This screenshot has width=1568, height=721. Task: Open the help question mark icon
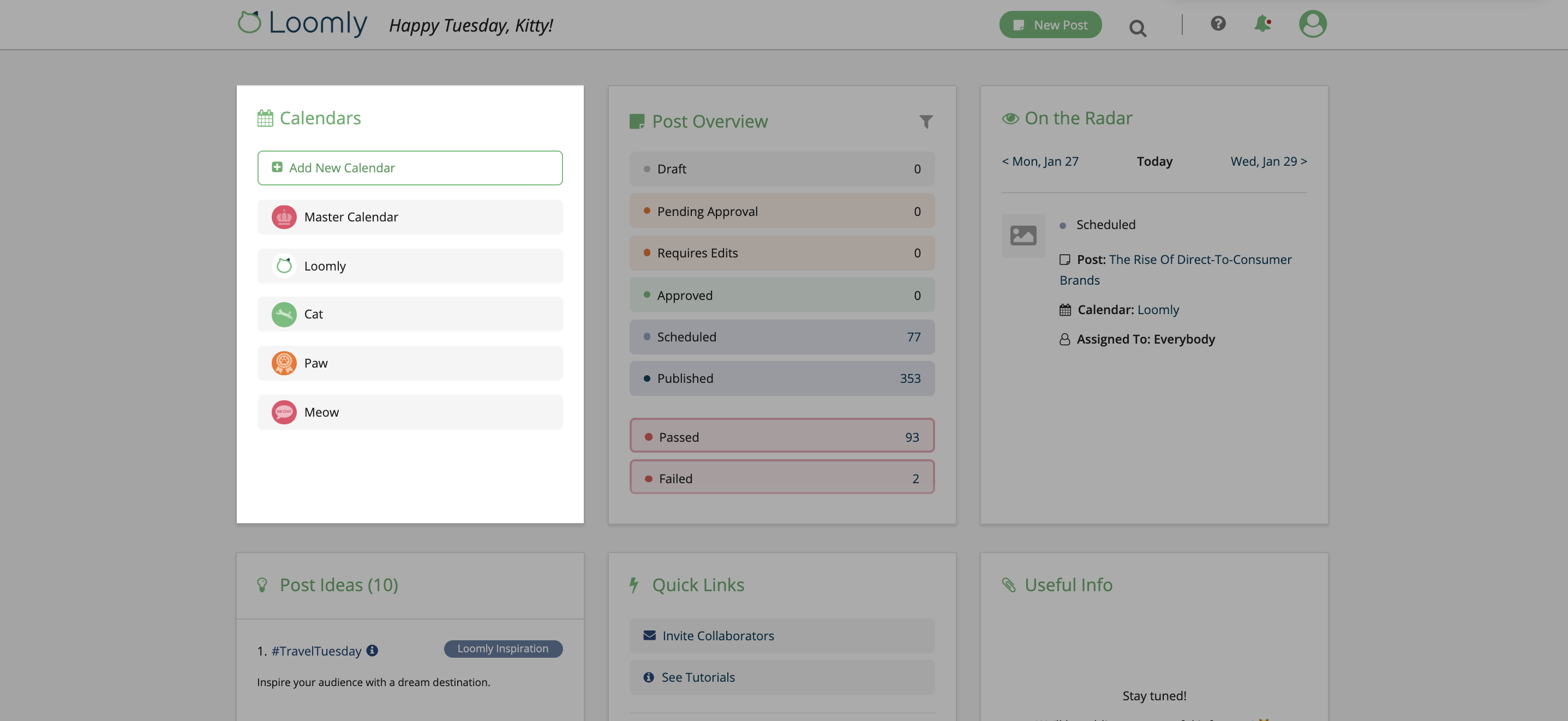point(1218,23)
